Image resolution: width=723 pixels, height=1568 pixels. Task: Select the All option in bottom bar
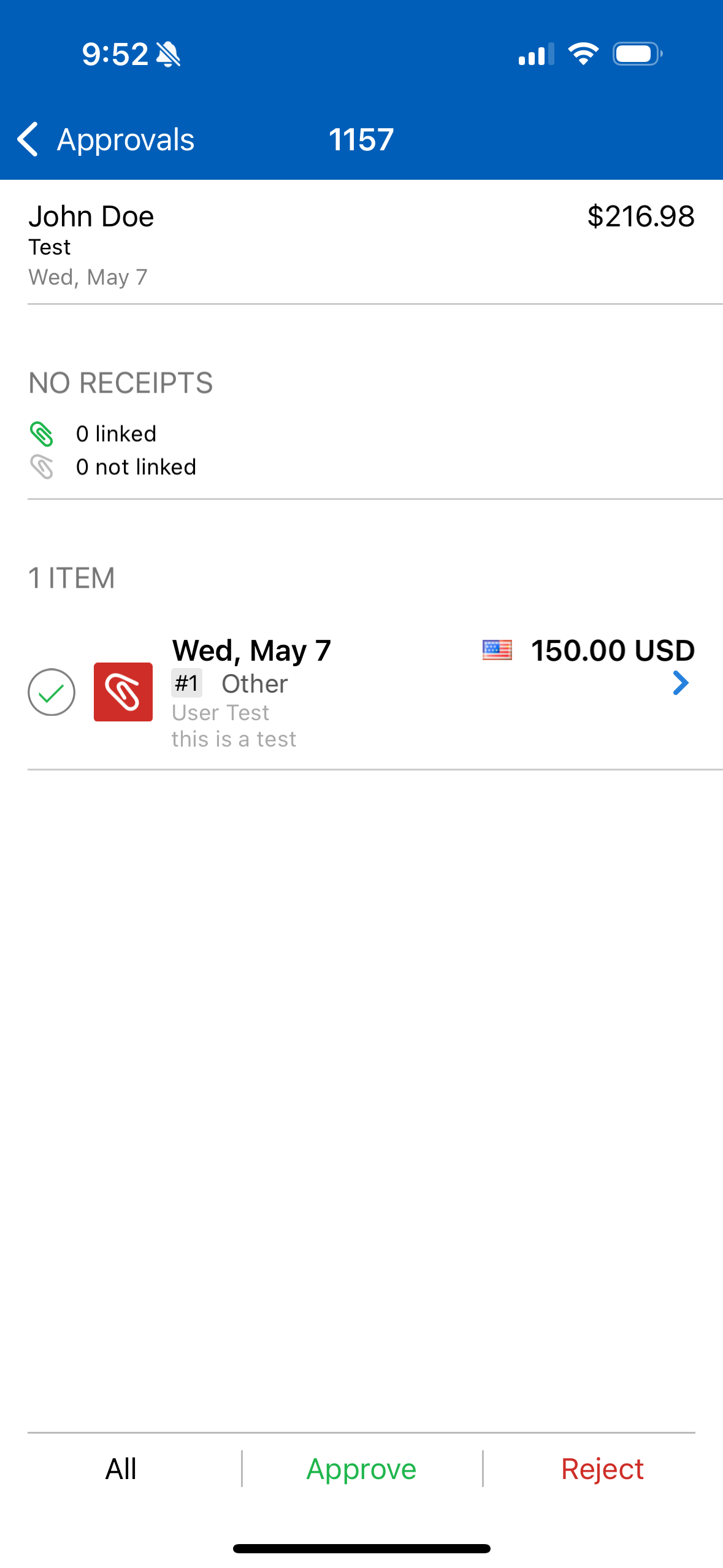[121, 1469]
